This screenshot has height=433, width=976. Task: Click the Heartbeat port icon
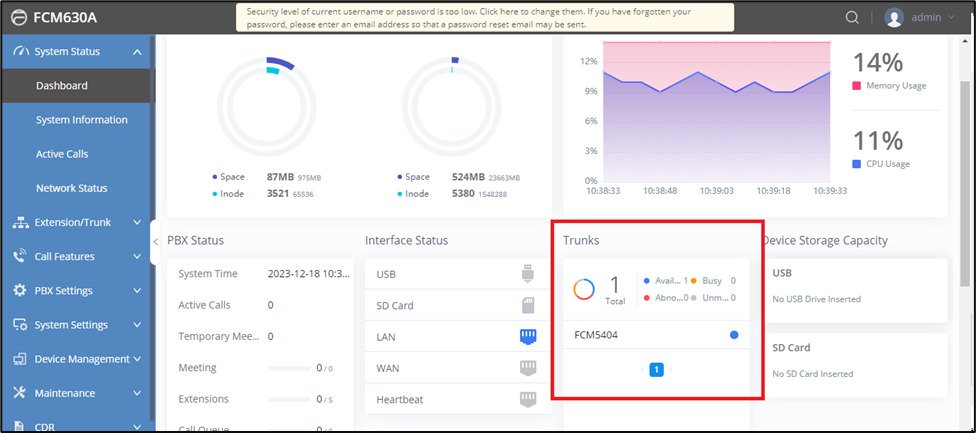tap(528, 399)
